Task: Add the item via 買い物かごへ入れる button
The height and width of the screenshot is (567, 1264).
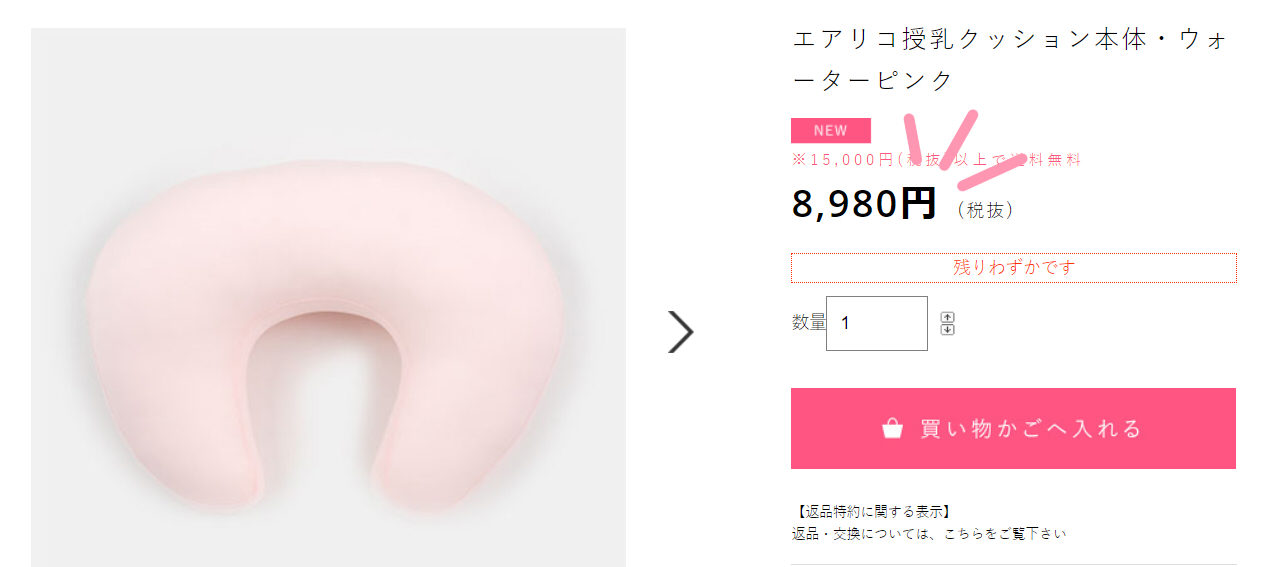Action: click(1013, 428)
